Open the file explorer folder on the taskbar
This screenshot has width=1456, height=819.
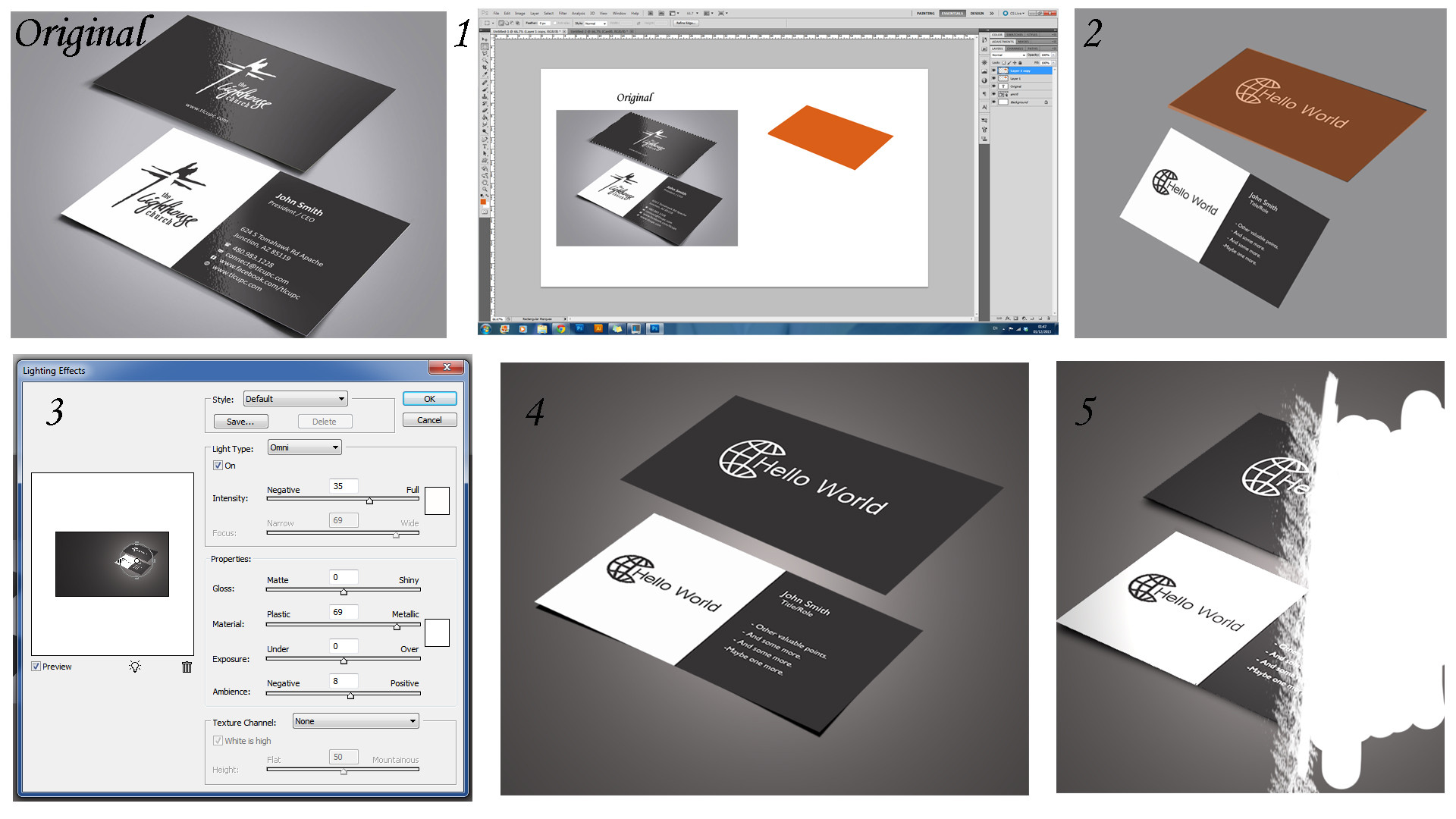click(542, 329)
